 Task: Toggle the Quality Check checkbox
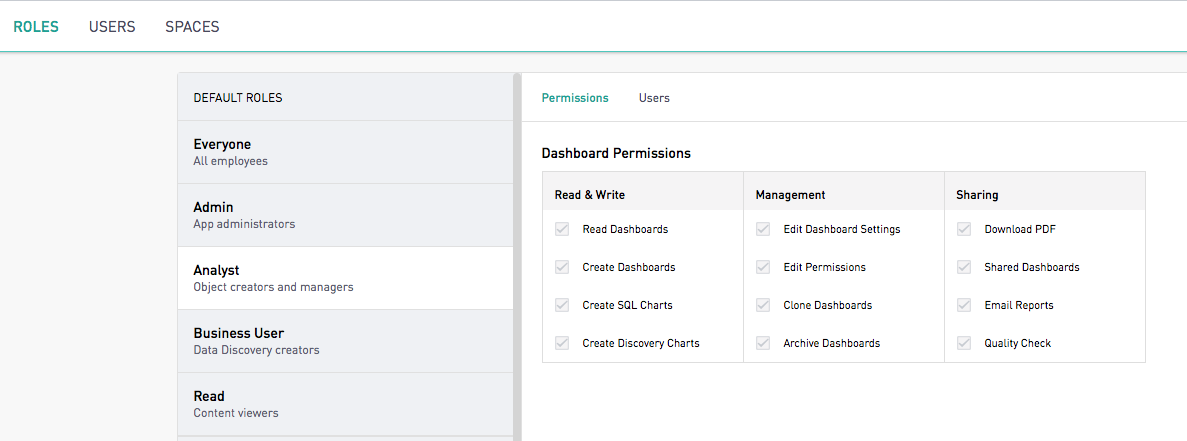tap(964, 343)
